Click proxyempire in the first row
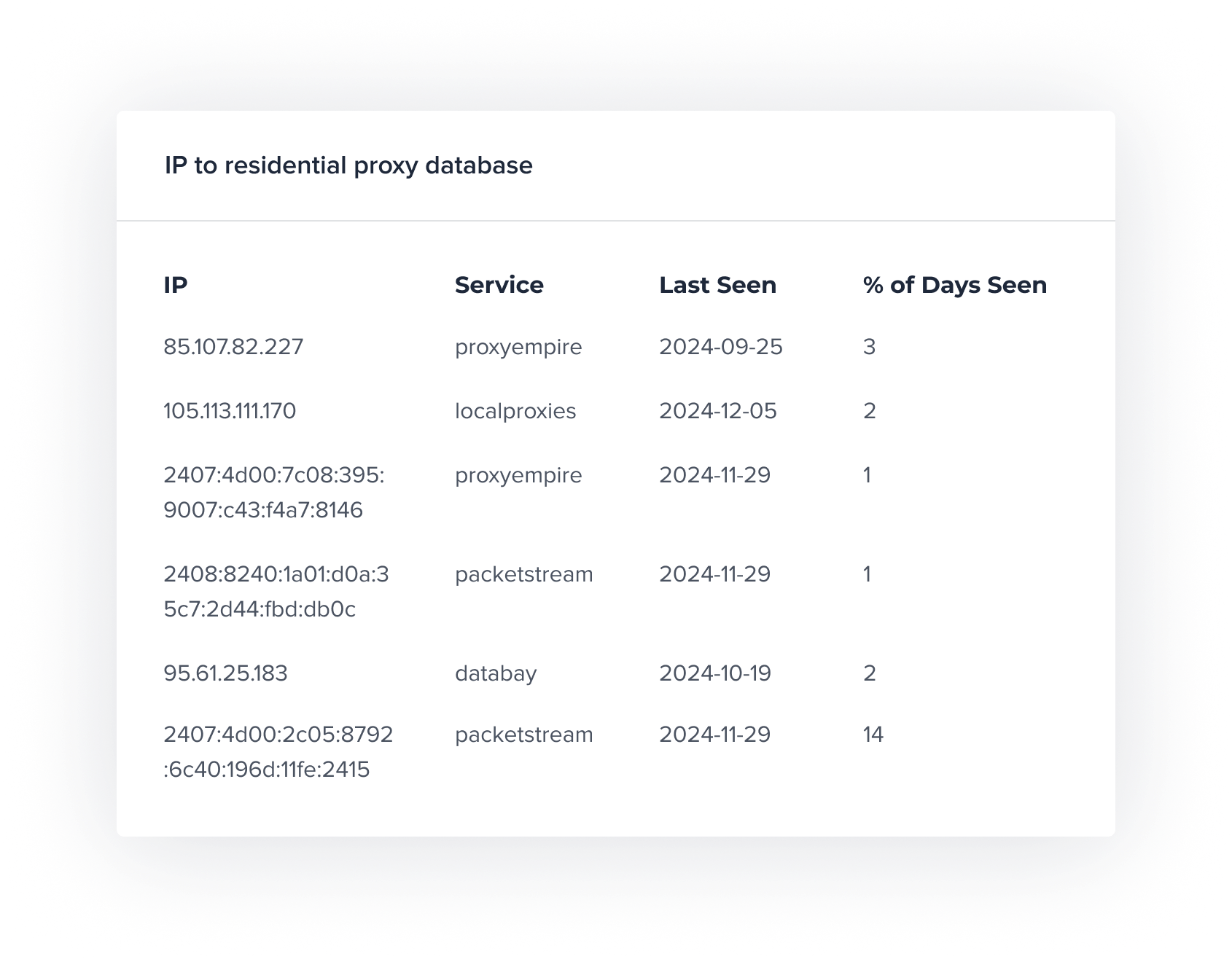 pos(518,347)
